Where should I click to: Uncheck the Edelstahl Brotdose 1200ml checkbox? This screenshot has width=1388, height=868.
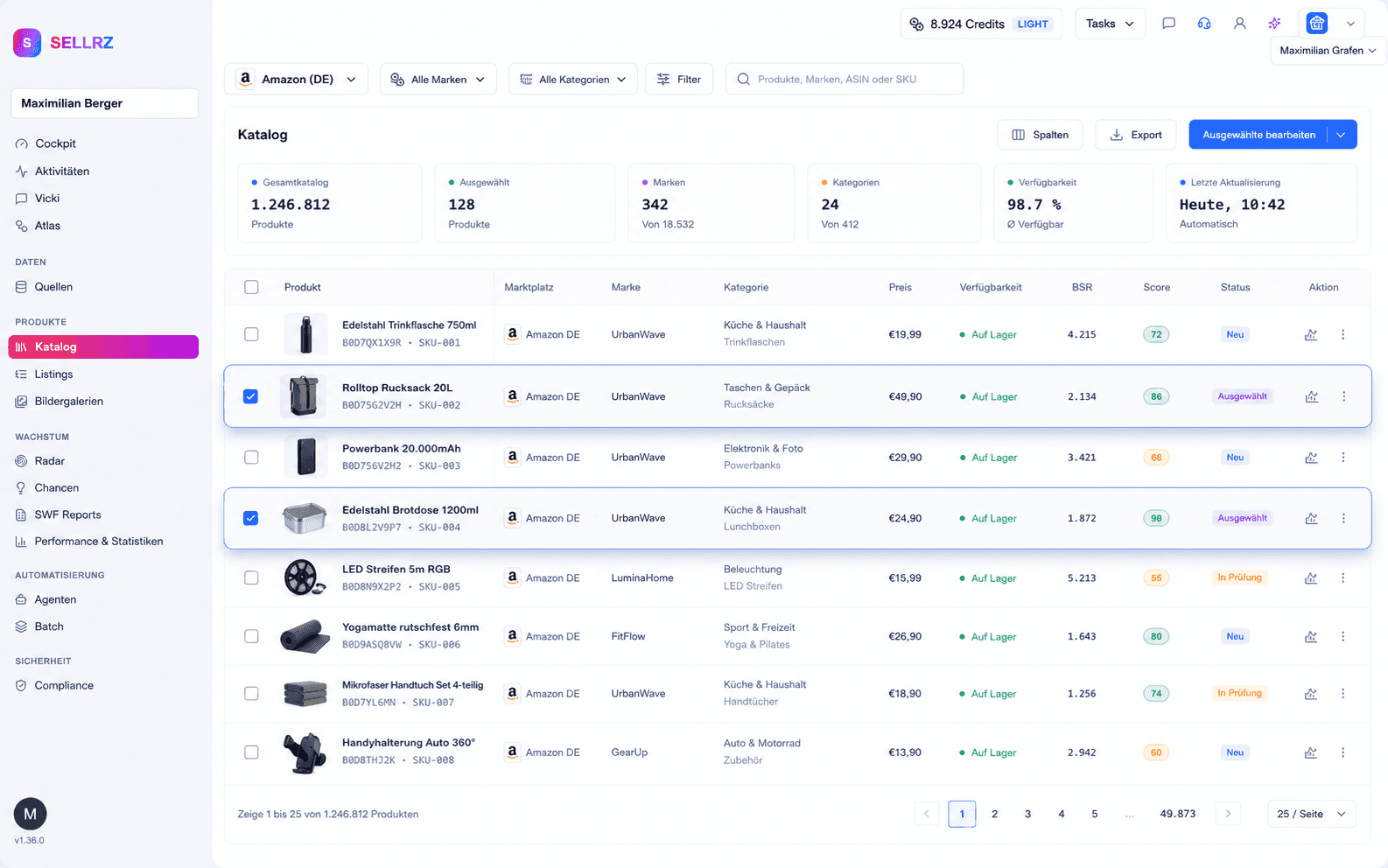[x=251, y=518]
